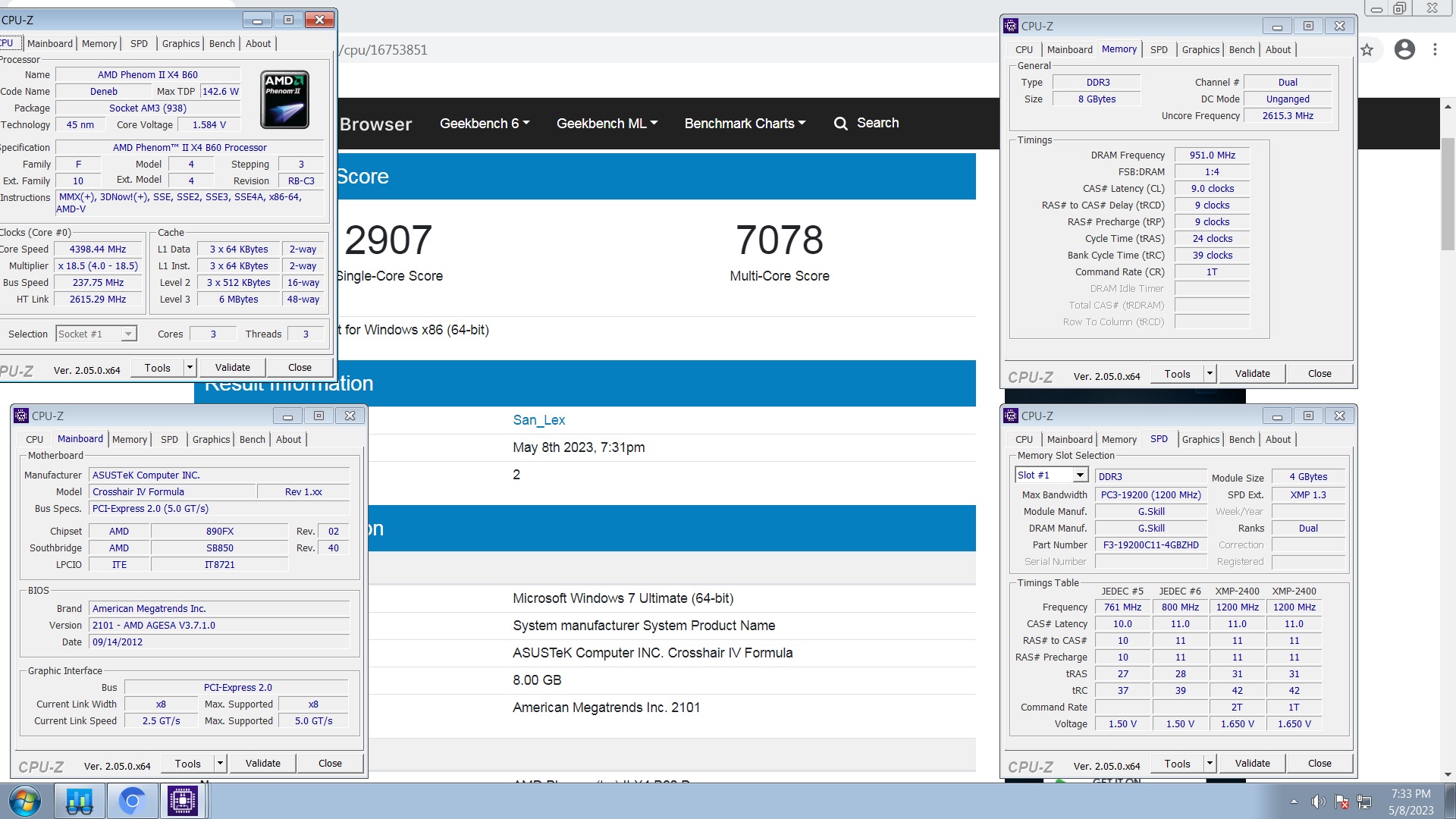
Task: Click Part Number F3-19200C11-4GBZHD
Action: click(x=1150, y=545)
